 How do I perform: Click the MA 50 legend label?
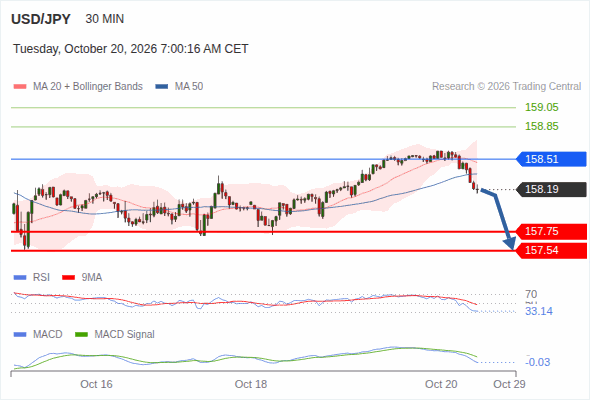[189, 87]
